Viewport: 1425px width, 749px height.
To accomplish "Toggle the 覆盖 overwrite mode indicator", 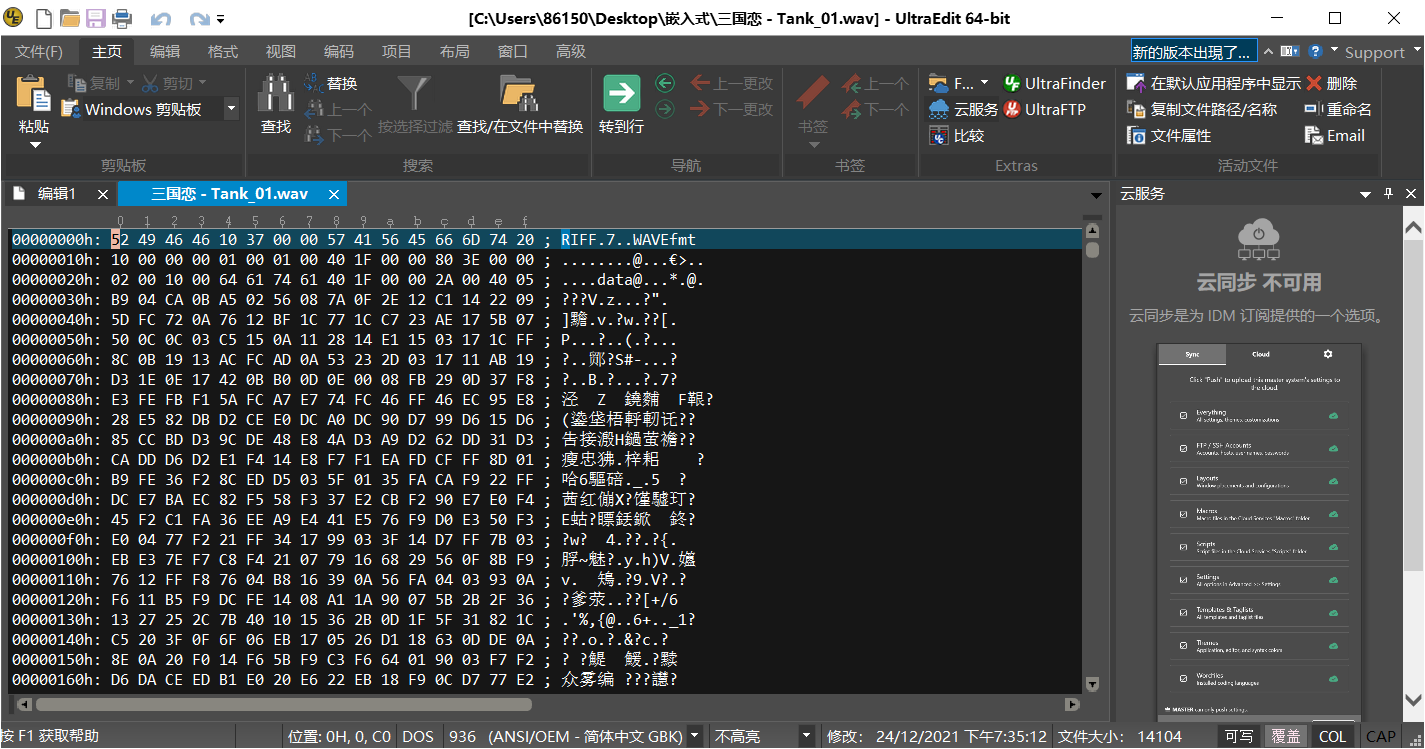I will [1286, 737].
